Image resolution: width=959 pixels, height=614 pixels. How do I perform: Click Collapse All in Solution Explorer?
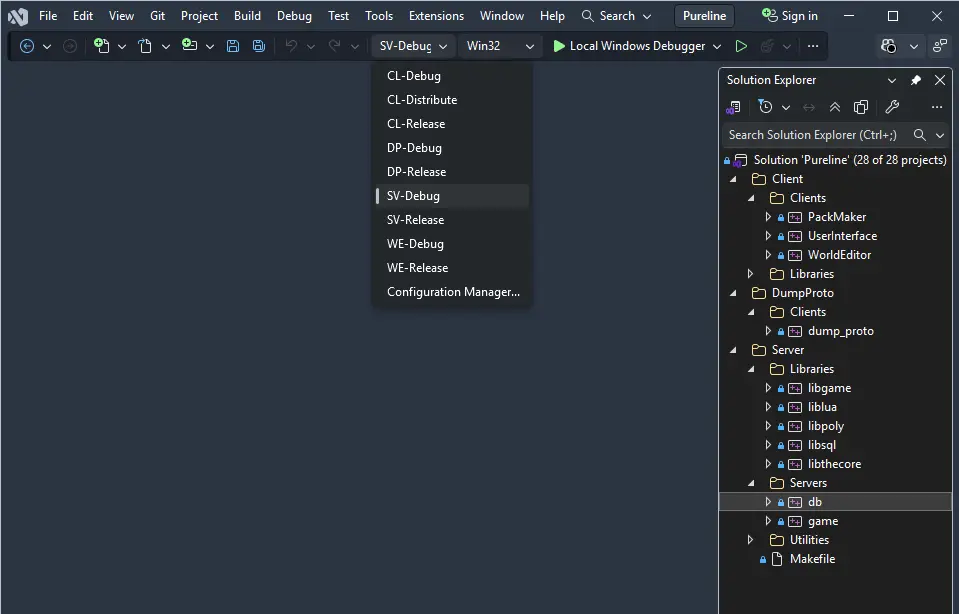pyautogui.click(x=835, y=107)
